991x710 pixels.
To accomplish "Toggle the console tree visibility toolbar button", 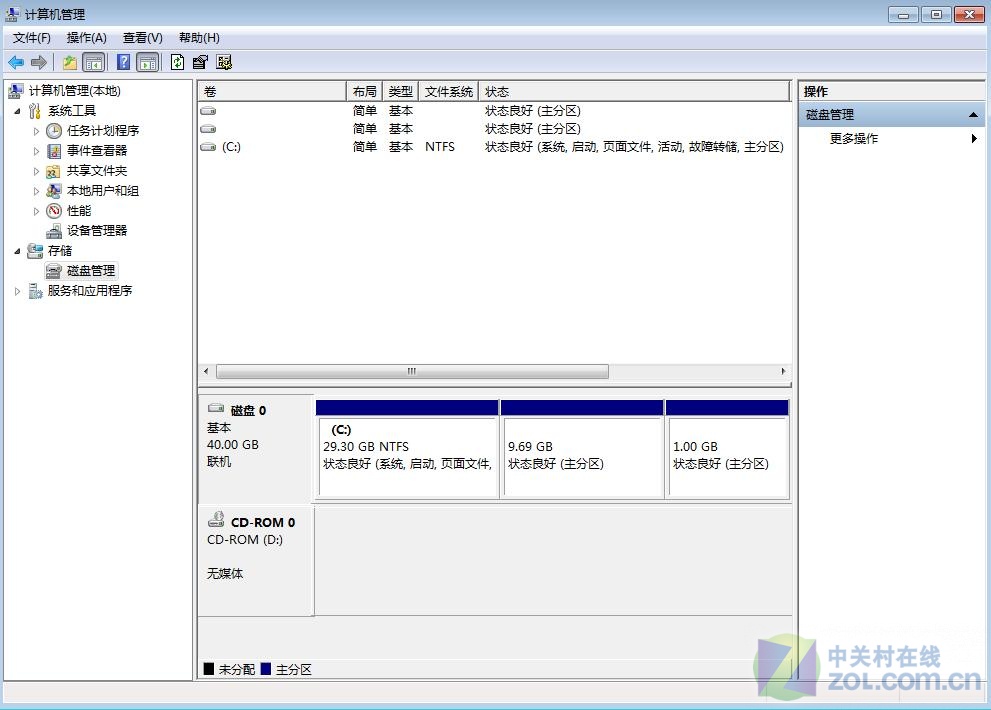I will [x=94, y=61].
